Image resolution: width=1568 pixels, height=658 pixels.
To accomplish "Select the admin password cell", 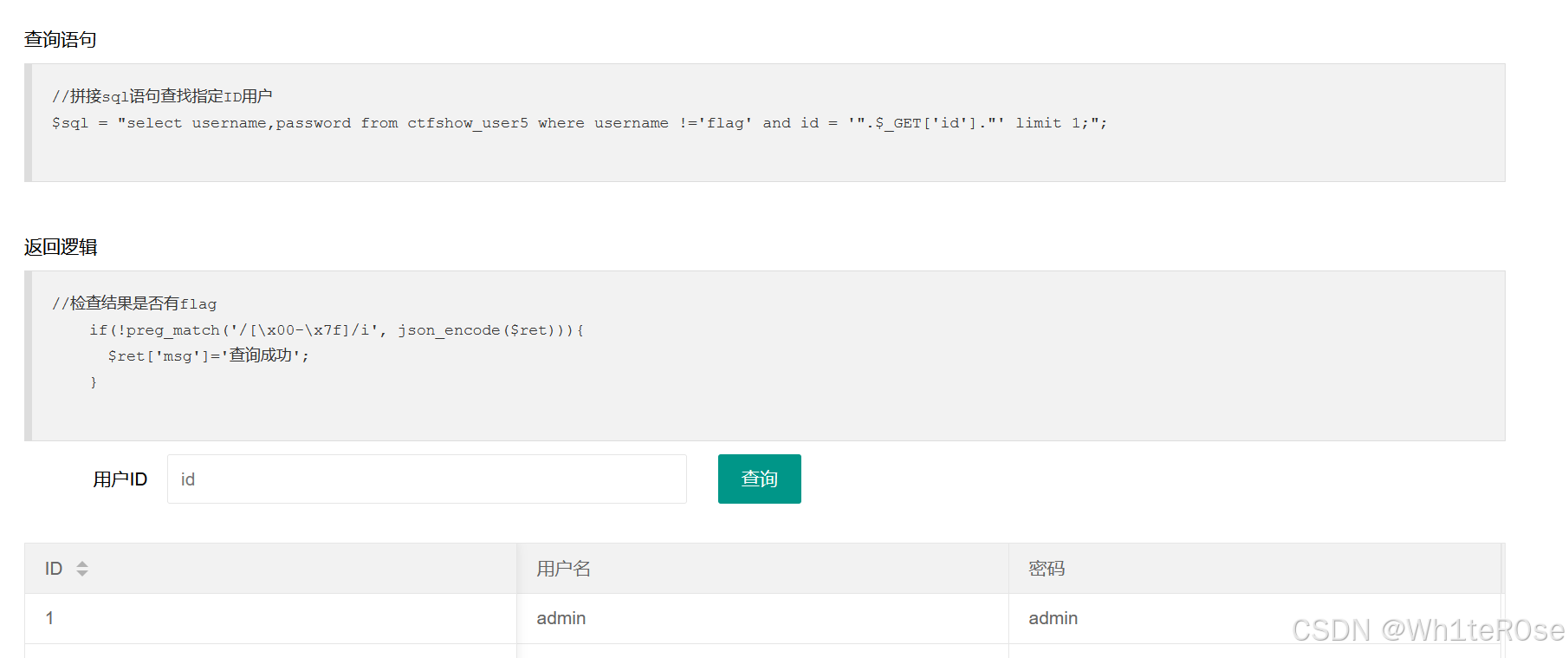I will coord(1254,618).
